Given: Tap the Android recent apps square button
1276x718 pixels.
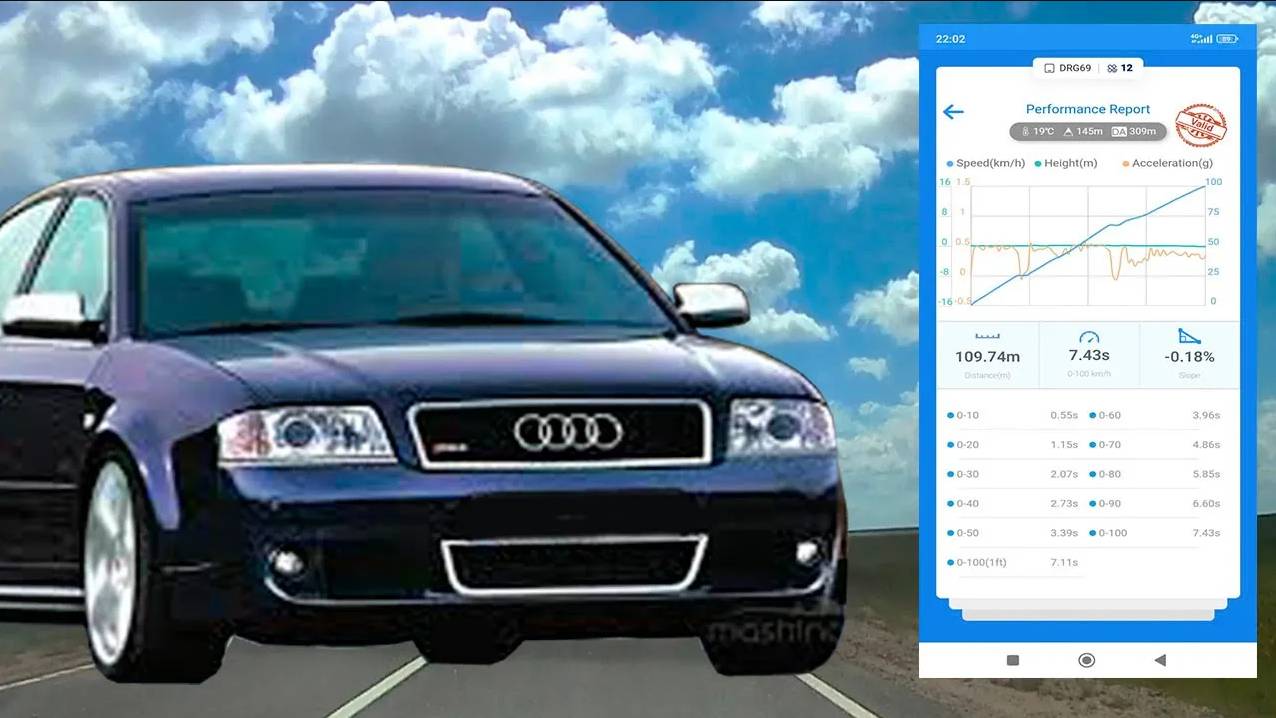Looking at the screenshot, I should [1012, 660].
